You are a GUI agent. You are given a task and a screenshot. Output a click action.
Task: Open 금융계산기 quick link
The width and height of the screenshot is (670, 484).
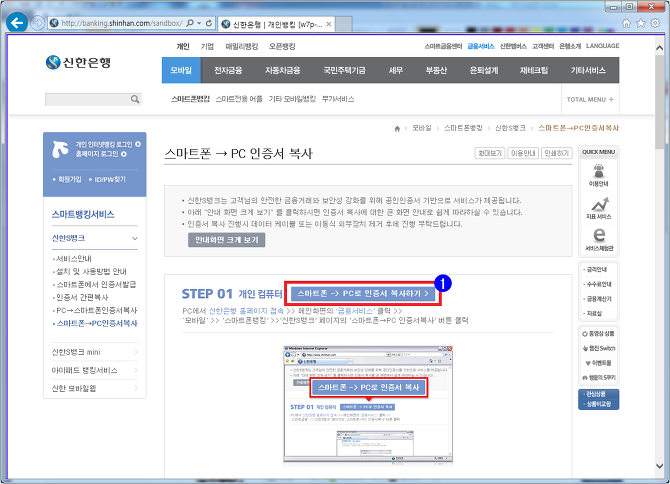599,299
